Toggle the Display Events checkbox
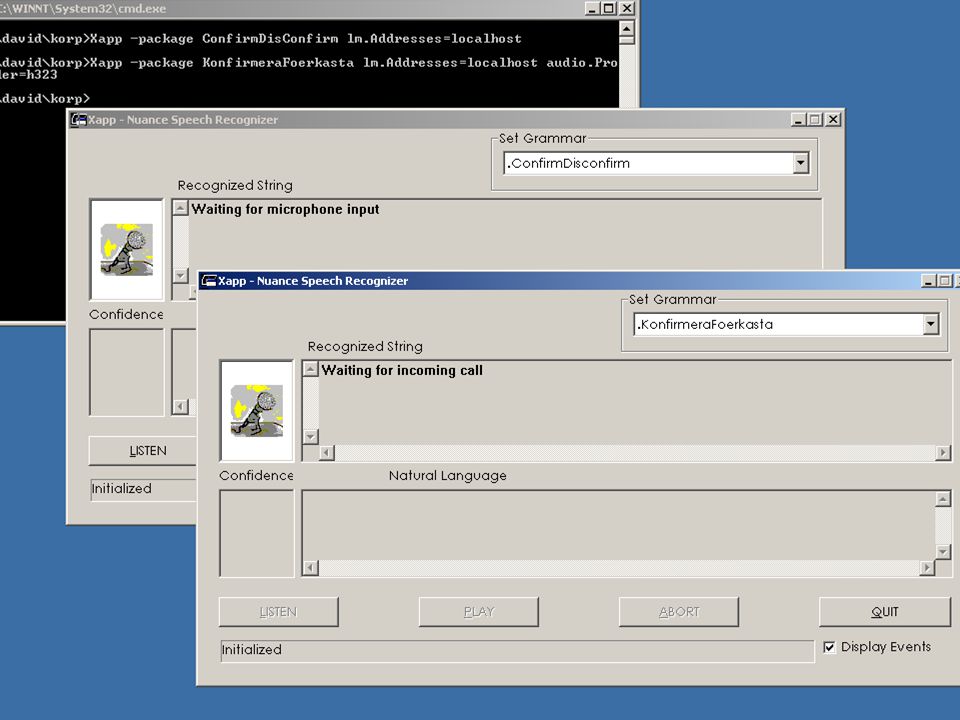This screenshot has height=720, width=960. click(x=829, y=647)
